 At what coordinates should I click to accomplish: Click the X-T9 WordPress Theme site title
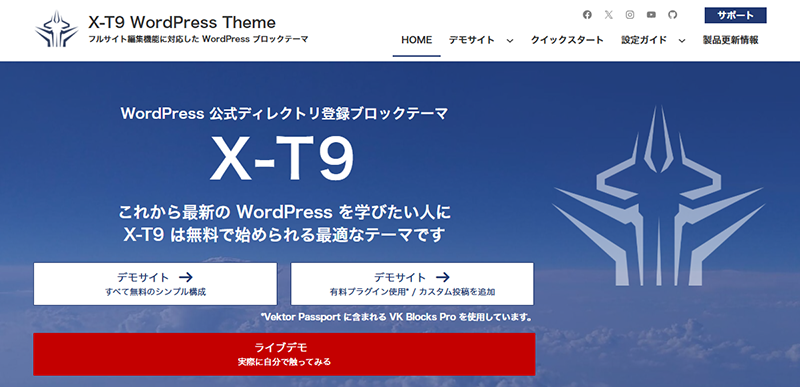182,22
